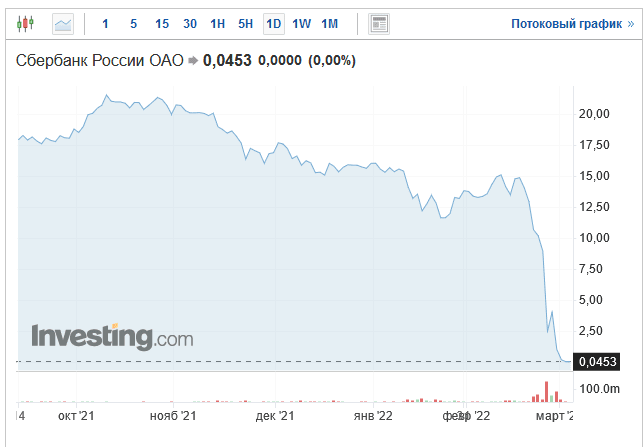Open the Потоковый график link
The image size is (643, 447).
coord(572,24)
